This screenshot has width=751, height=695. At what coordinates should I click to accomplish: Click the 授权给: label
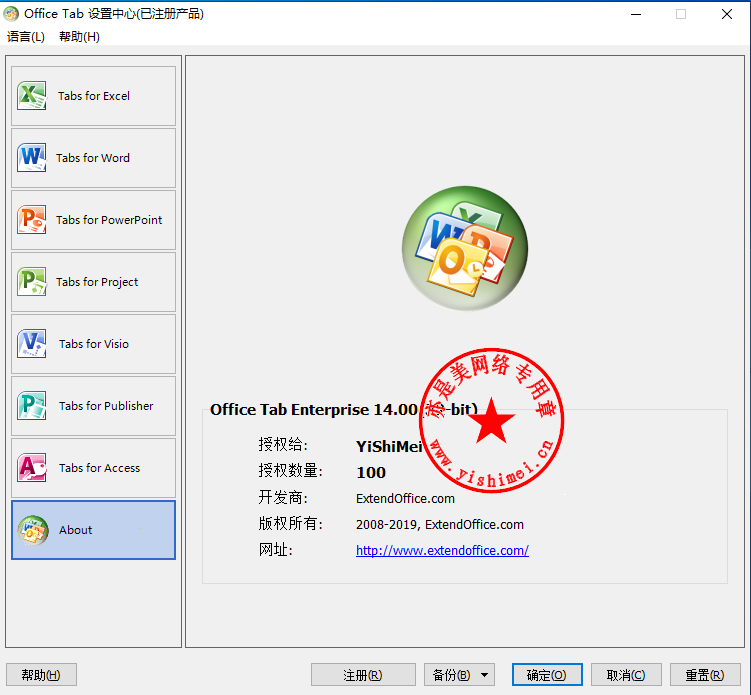pos(283,444)
